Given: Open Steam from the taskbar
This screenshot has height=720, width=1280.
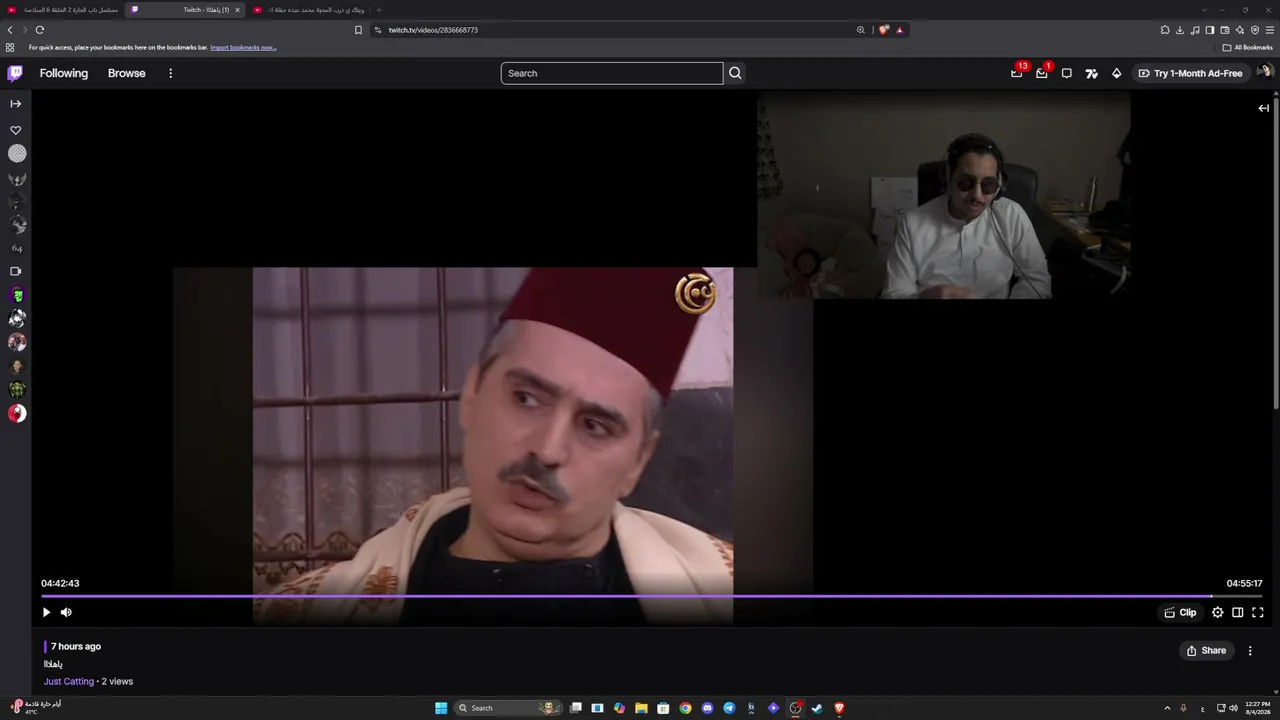Looking at the screenshot, I should click(x=817, y=708).
